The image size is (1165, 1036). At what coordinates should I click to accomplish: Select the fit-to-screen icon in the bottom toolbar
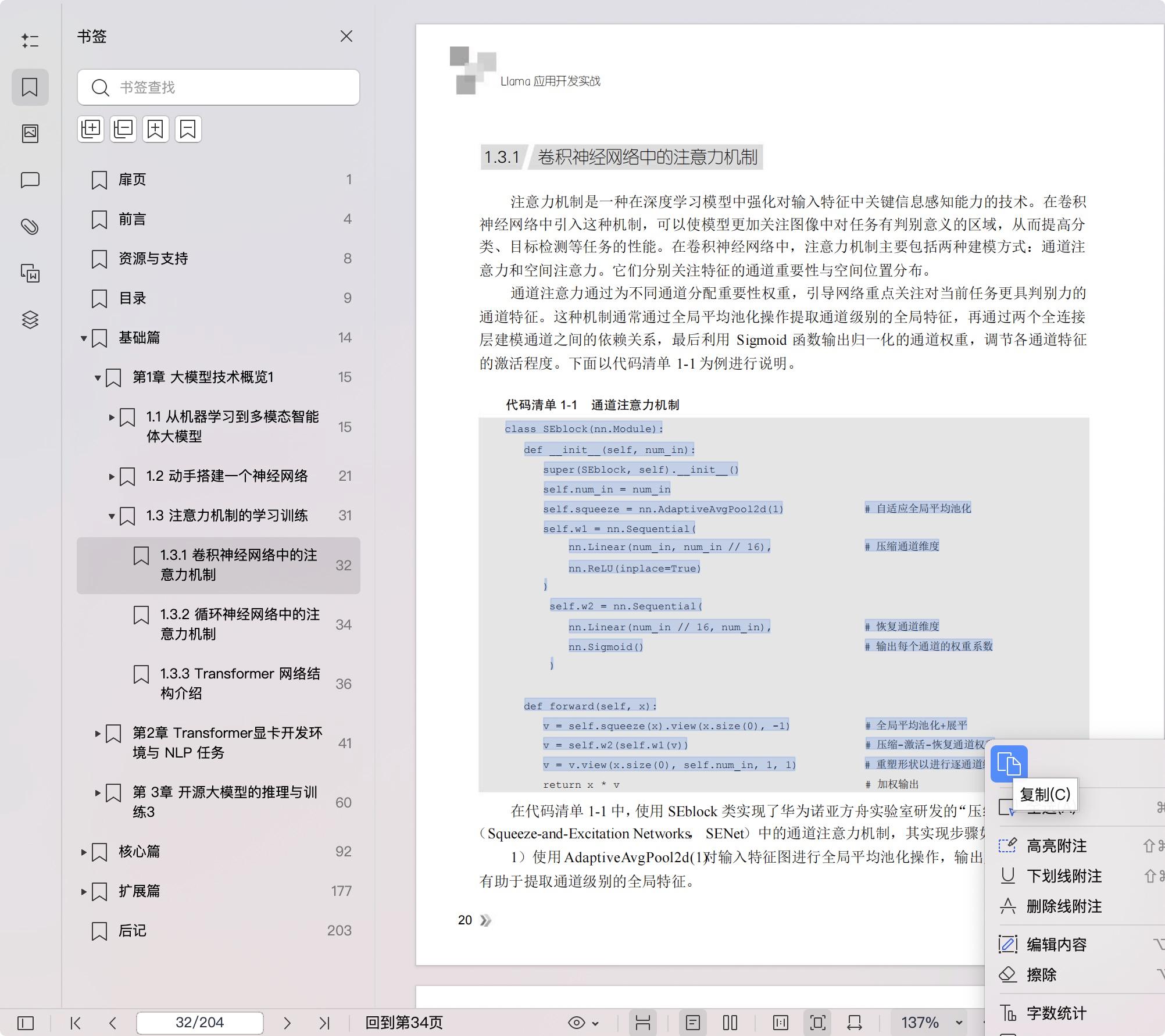[818, 1022]
